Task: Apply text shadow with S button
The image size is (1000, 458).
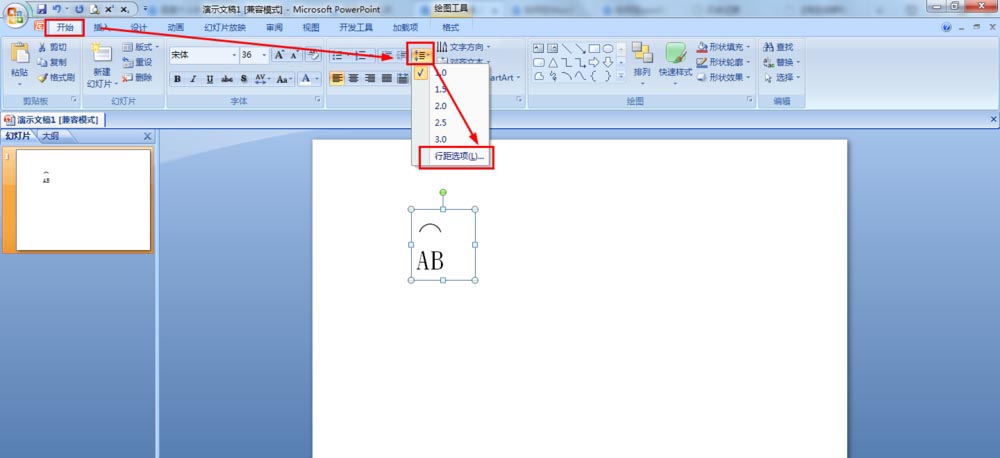Action: [x=243, y=79]
